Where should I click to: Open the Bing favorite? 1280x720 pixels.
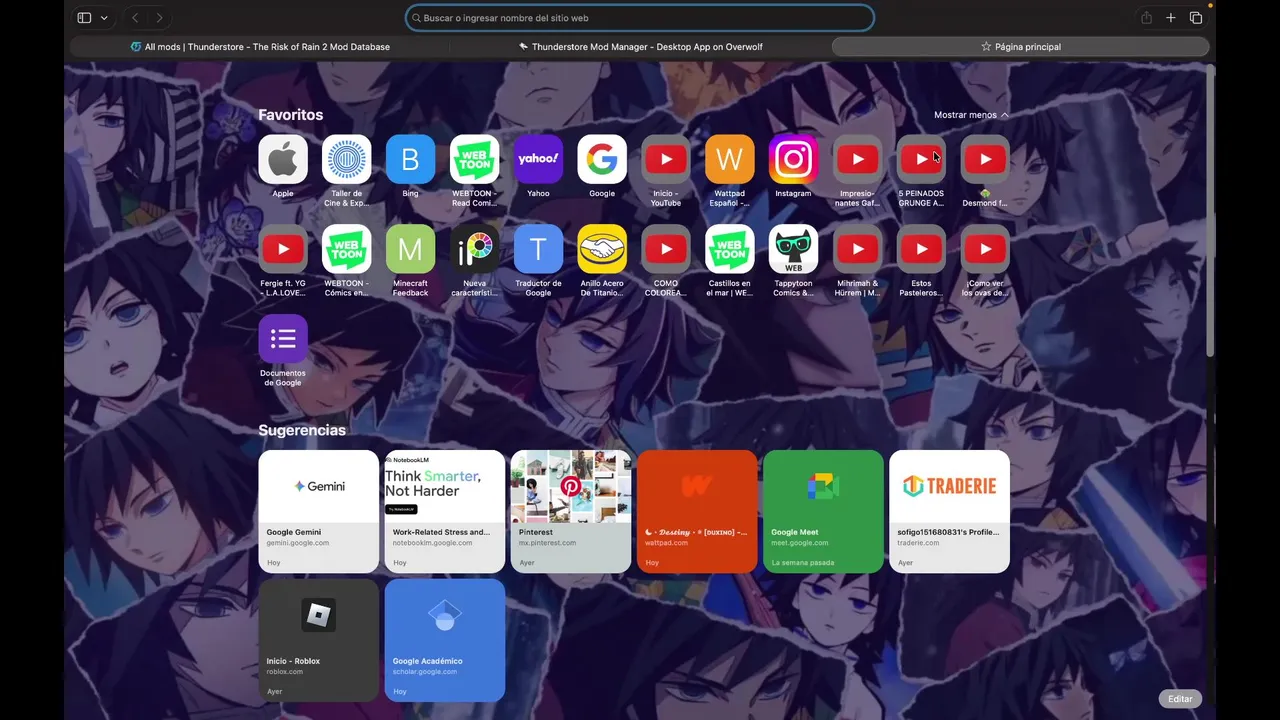click(410, 159)
